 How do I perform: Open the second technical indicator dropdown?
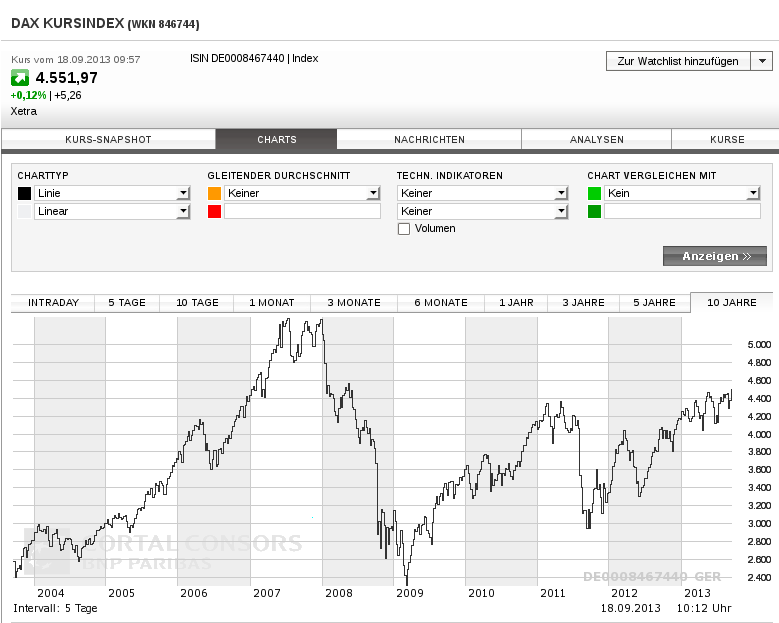pyautogui.click(x=483, y=211)
